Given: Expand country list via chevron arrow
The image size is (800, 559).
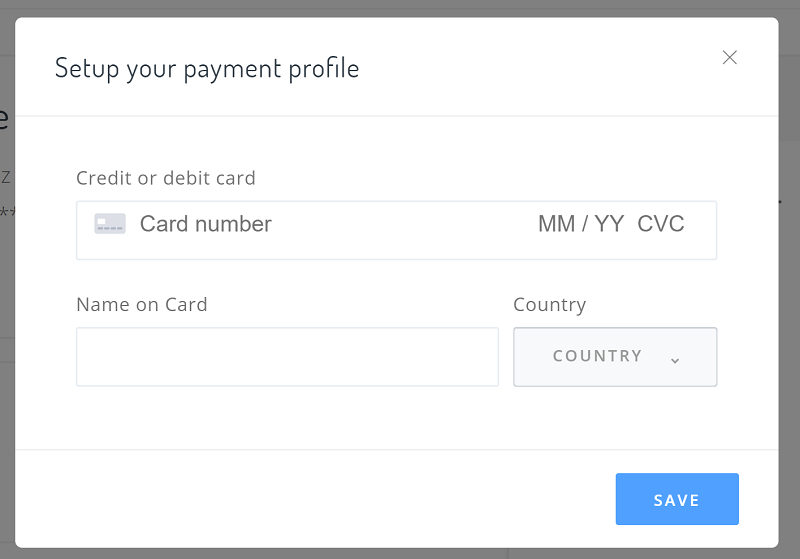Looking at the screenshot, I should pyautogui.click(x=675, y=361).
